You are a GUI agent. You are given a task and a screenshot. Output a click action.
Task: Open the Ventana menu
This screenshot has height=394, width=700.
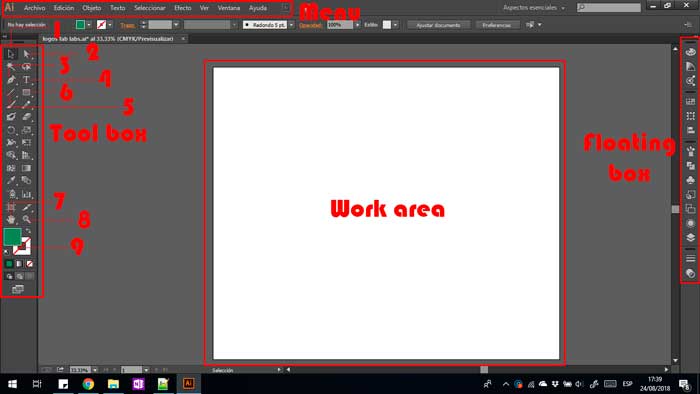point(229,8)
